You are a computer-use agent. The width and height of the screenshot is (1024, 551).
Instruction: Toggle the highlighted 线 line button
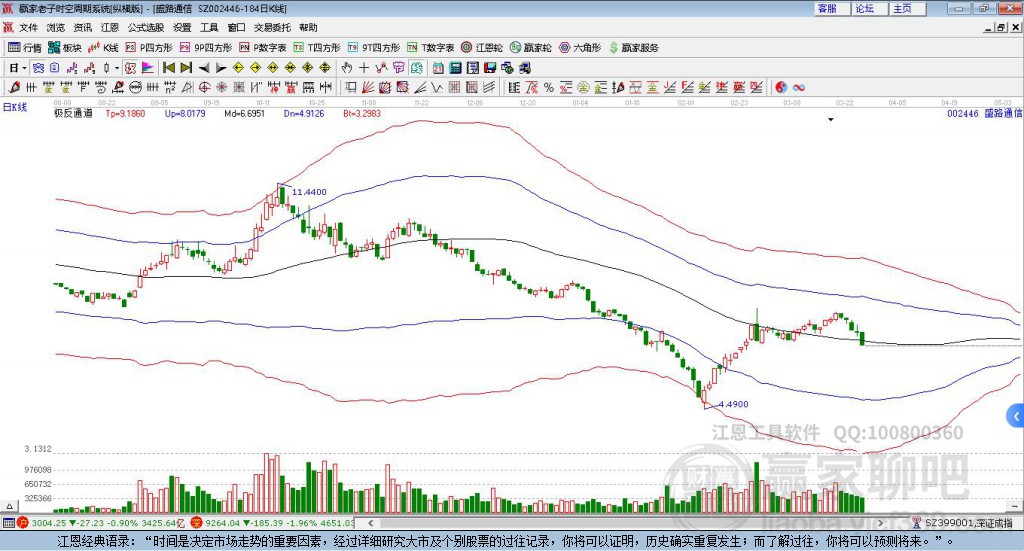(x=417, y=68)
